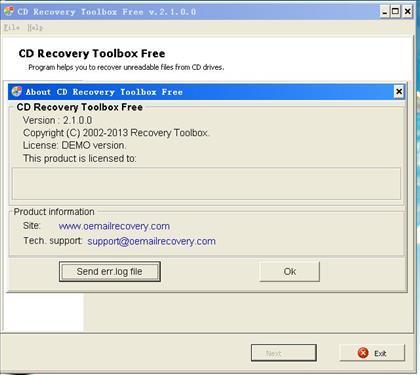Click the 'Copyright (C) 2002-2013 Recovery Toolbox.' text

116,133
